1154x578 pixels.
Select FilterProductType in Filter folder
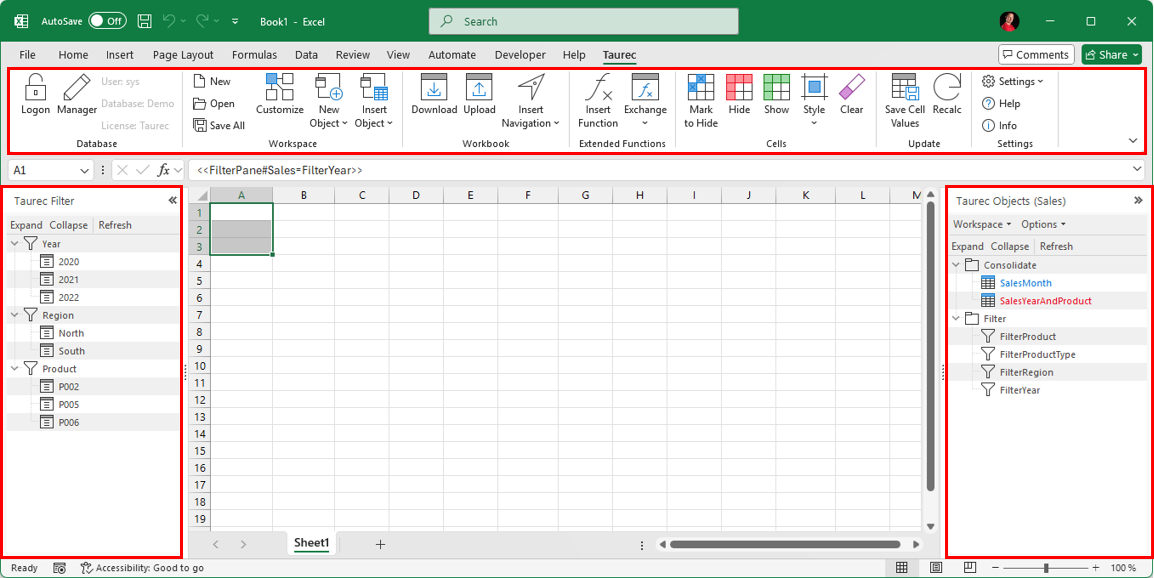(1037, 355)
